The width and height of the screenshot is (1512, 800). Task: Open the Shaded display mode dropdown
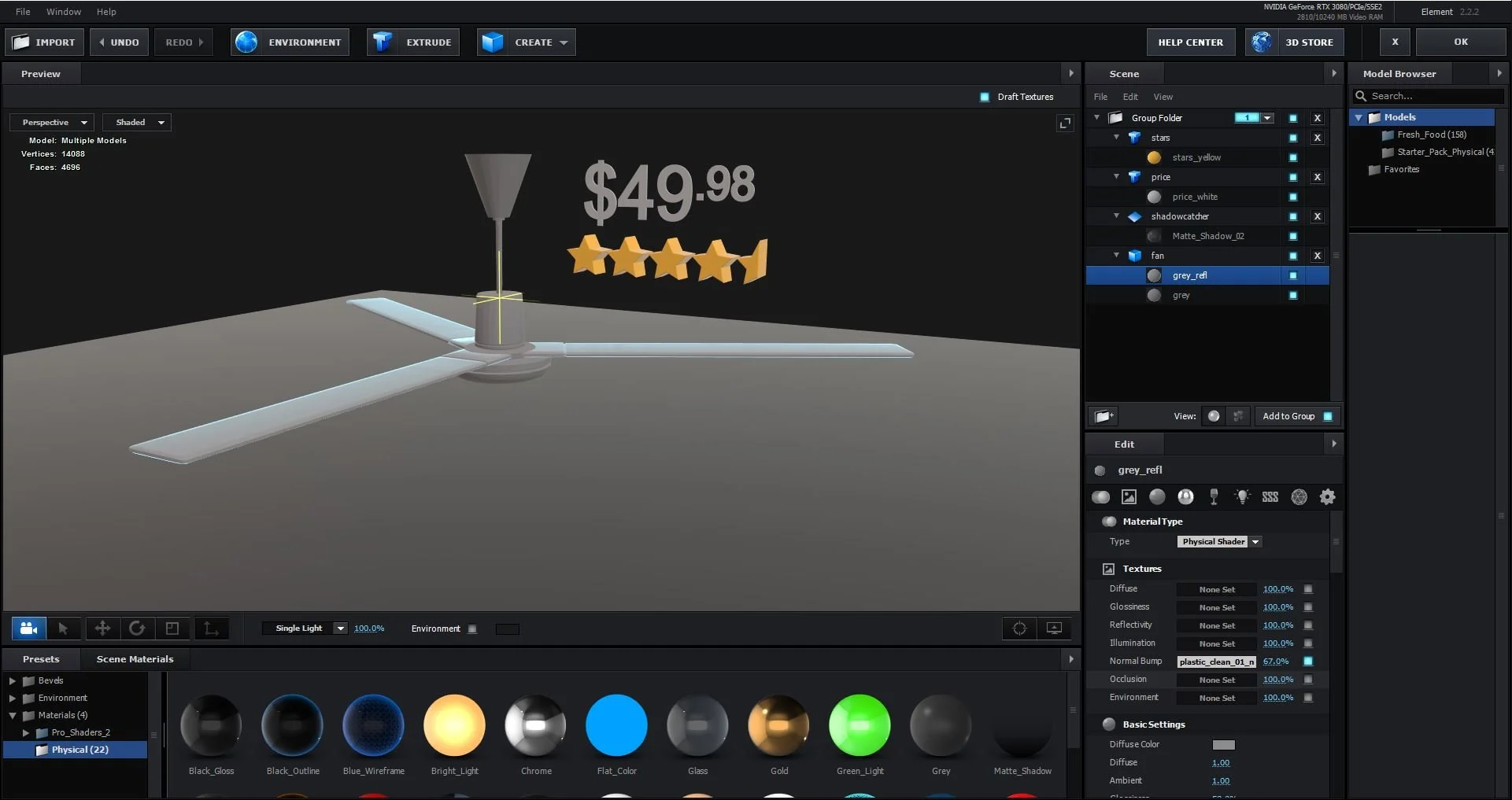(x=137, y=123)
